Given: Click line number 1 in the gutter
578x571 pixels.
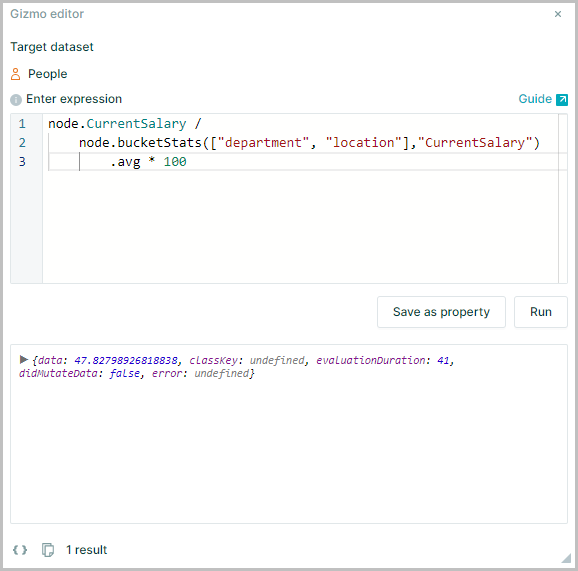Looking at the screenshot, I should (x=22, y=123).
